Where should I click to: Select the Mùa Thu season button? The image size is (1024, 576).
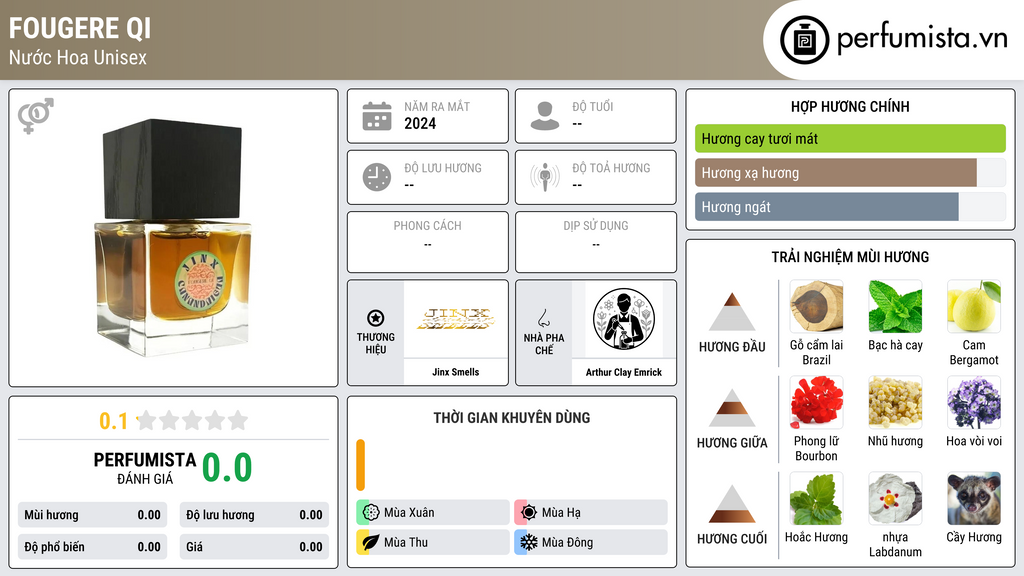(433, 542)
